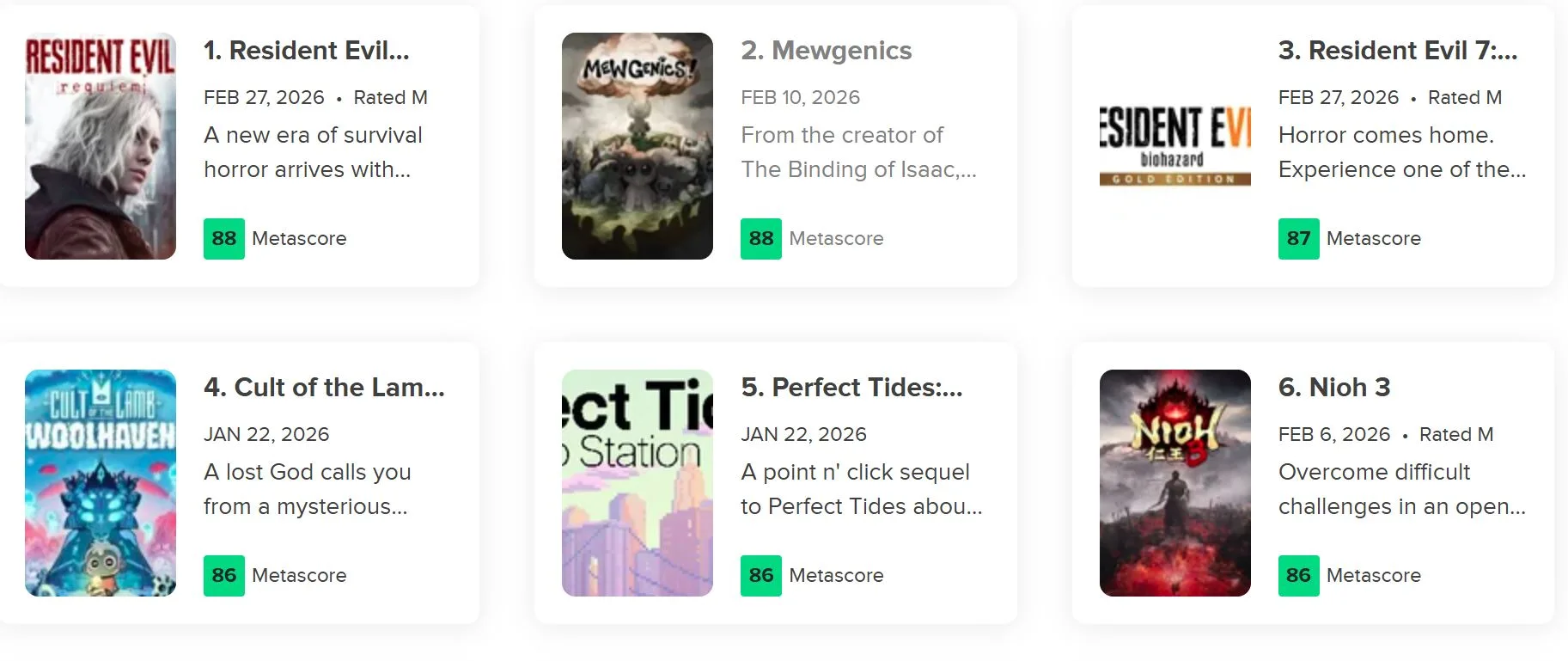
Task: Click the 88 Metascore badge for Mewgenics
Action: (761, 239)
